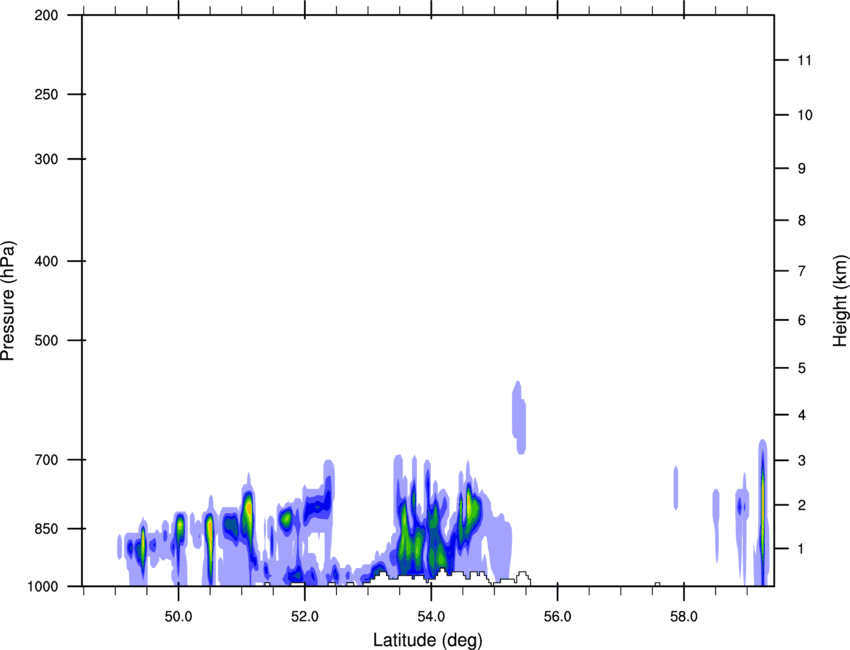Image resolution: width=850 pixels, height=650 pixels.
Task: Click the terrain outline bump near latitude 55.5
Action: coord(523,578)
